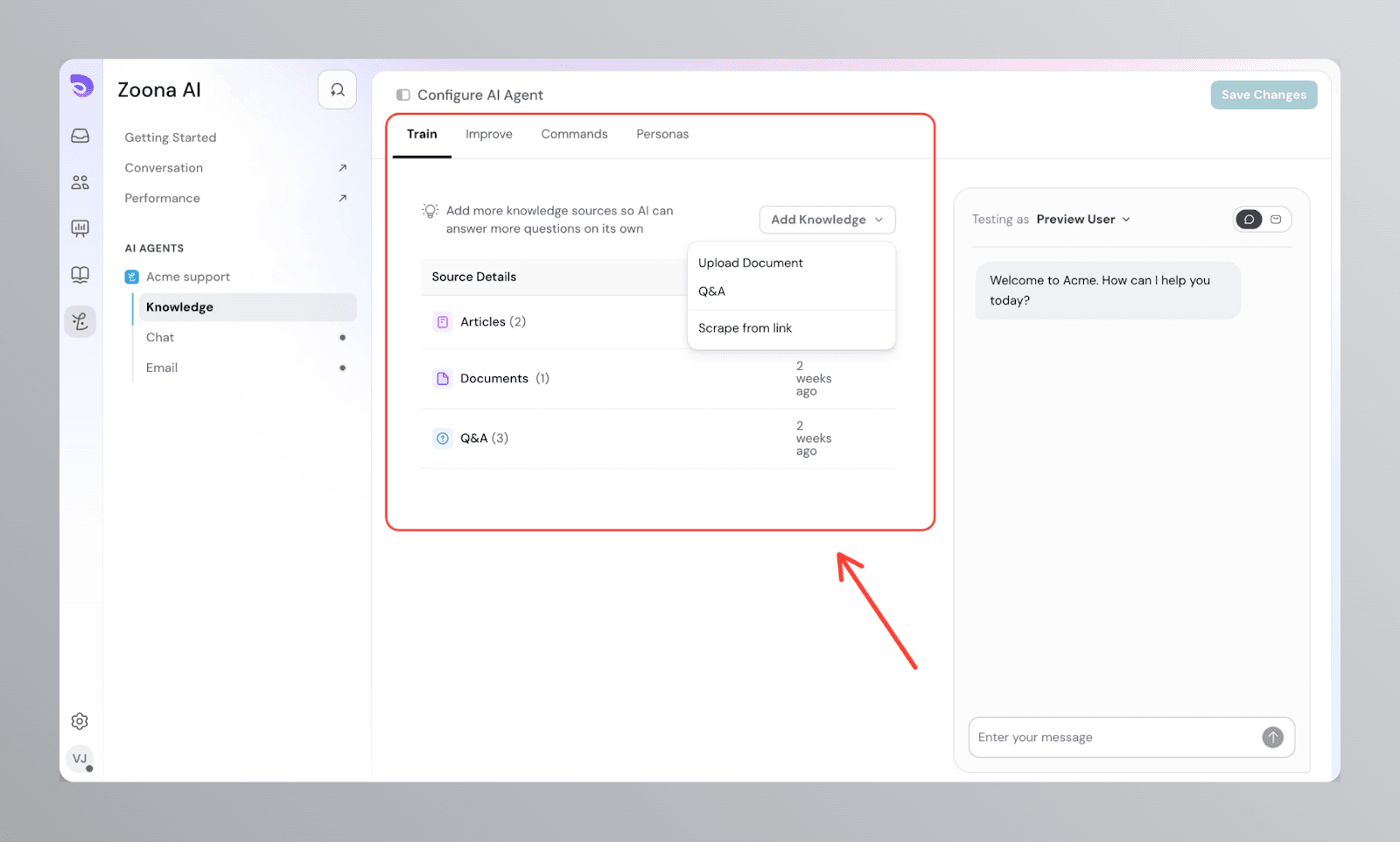Toggle the sidebar panel icon beside Configure AI Agent
The image size is (1400, 842).
pos(403,95)
